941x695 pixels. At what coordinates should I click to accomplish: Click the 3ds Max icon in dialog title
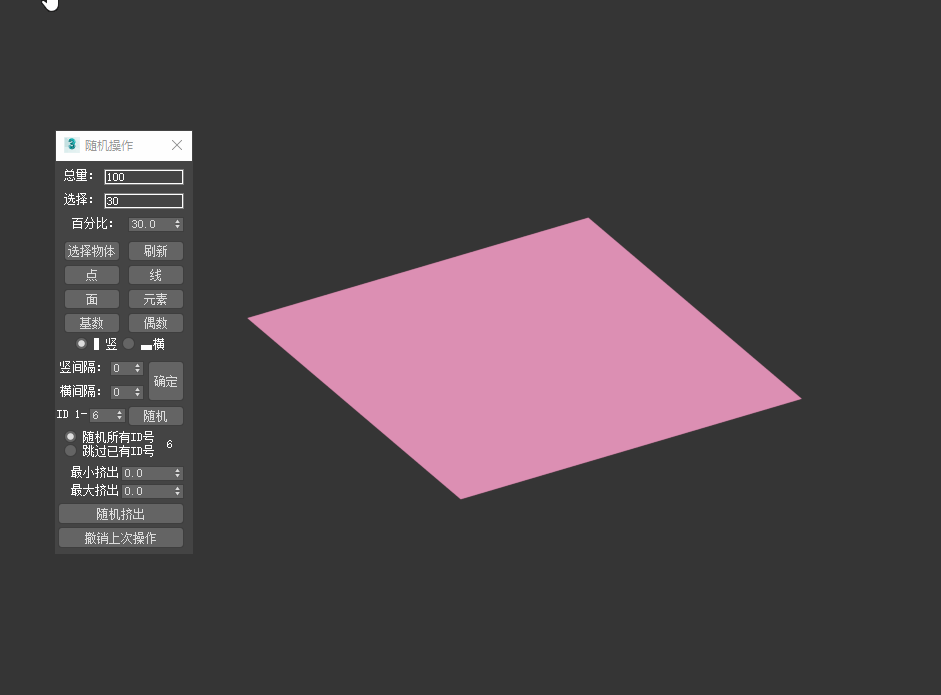click(x=71, y=145)
